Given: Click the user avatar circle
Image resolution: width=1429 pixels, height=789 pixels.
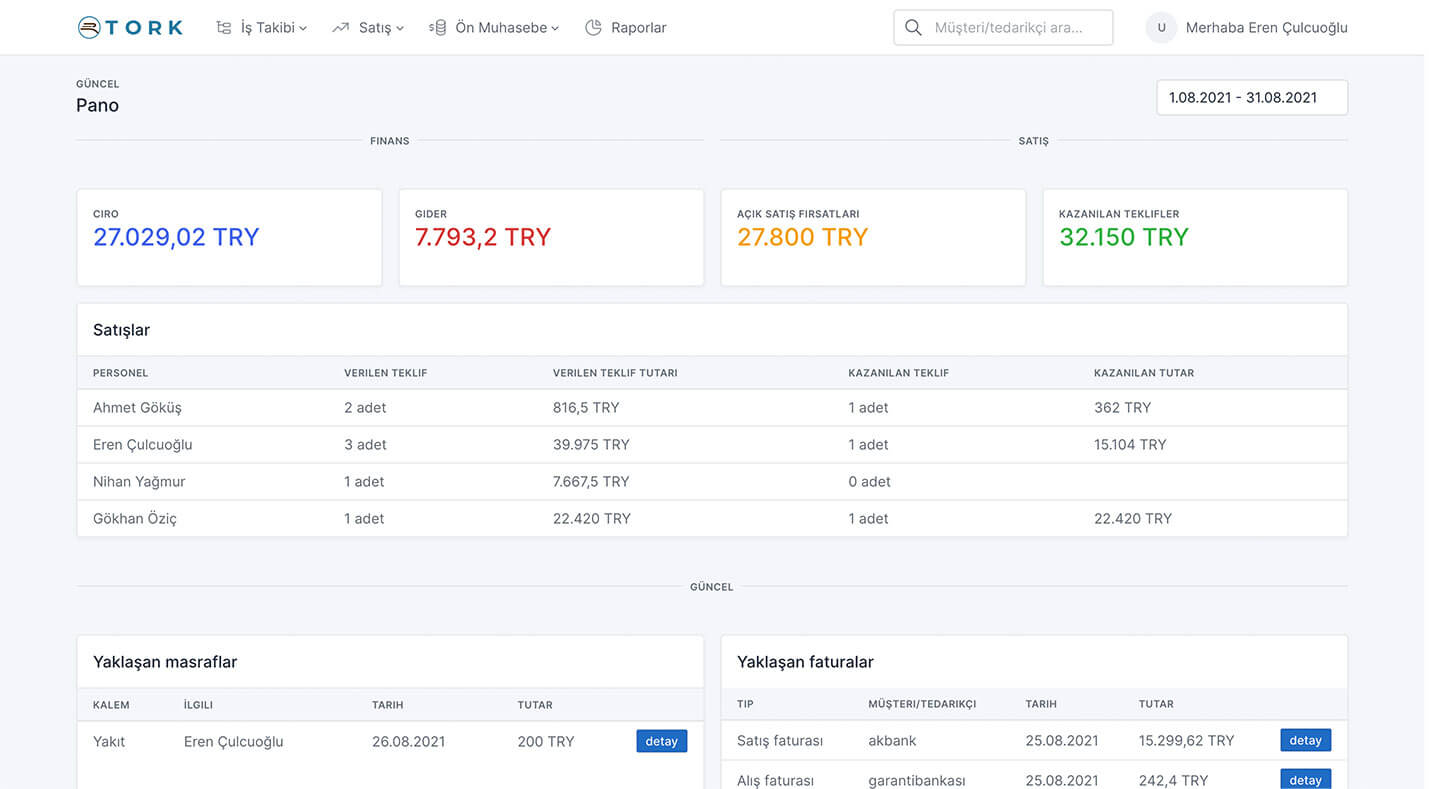Looking at the screenshot, I should click(1161, 28).
